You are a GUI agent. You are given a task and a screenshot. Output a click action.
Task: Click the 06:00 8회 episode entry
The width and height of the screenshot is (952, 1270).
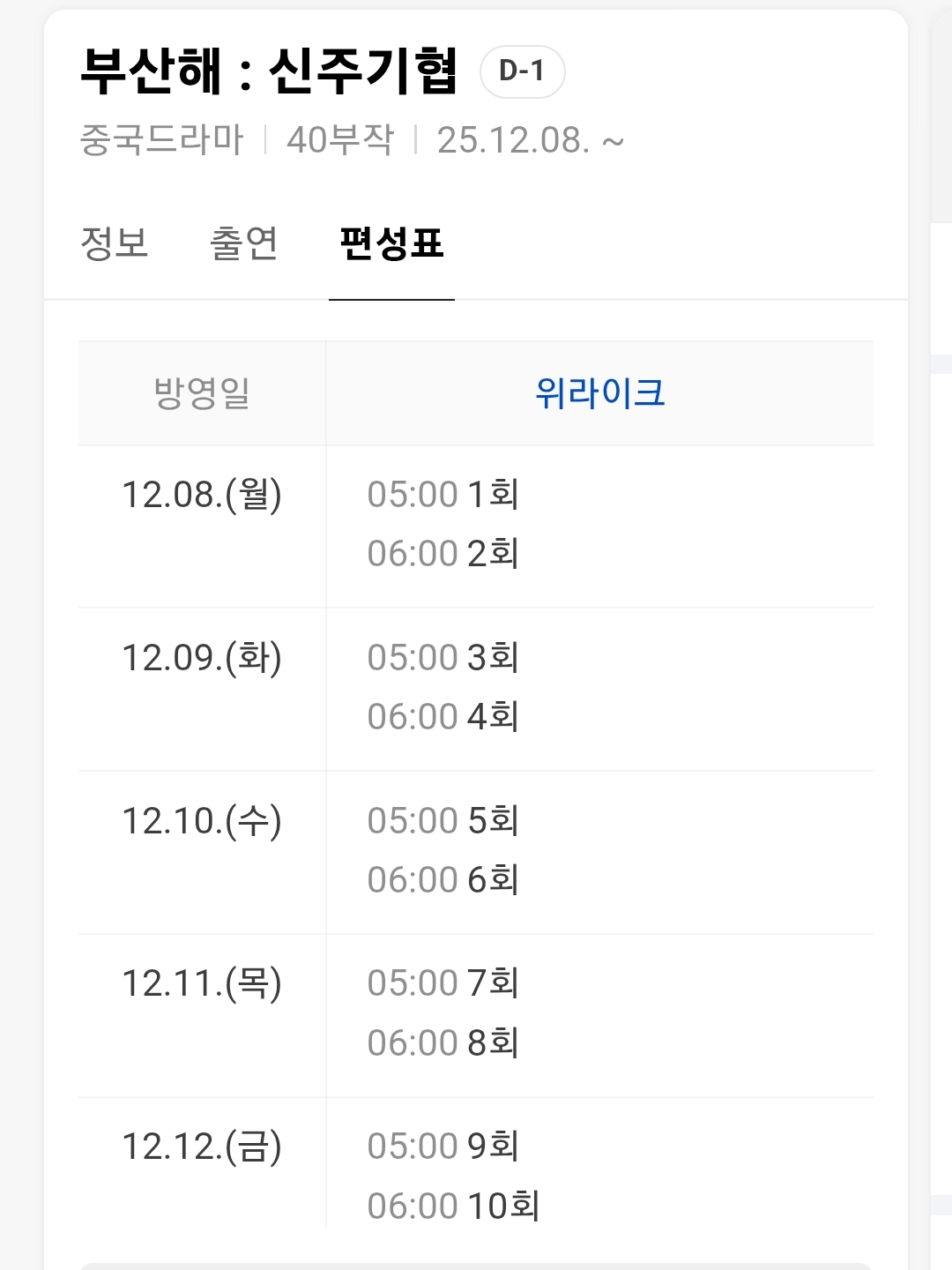(443, 1042)
